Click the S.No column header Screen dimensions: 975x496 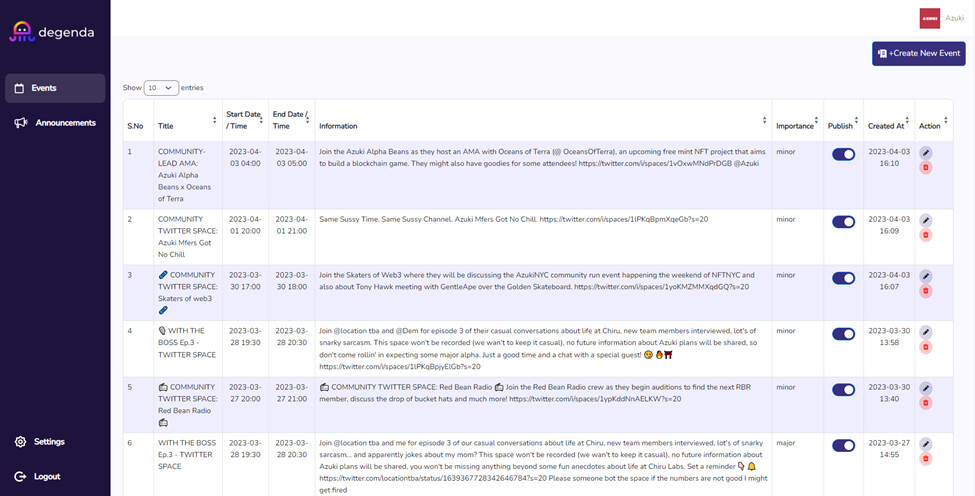click(138, 121)
